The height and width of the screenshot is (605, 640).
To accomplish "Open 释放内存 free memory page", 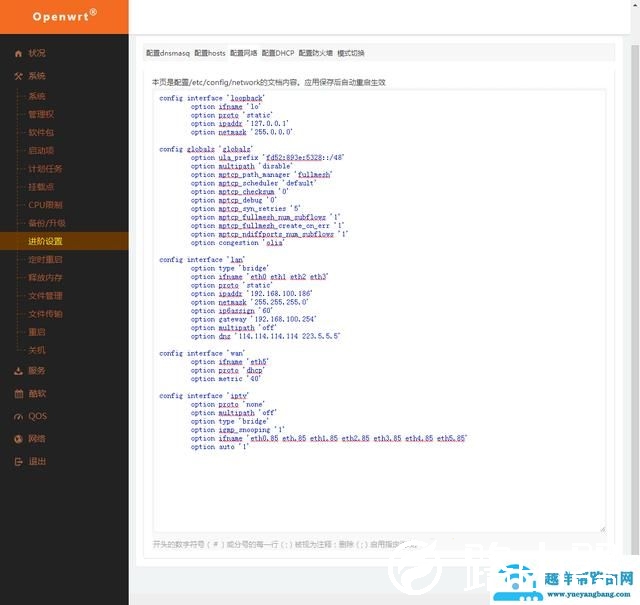I will [45, 278].
